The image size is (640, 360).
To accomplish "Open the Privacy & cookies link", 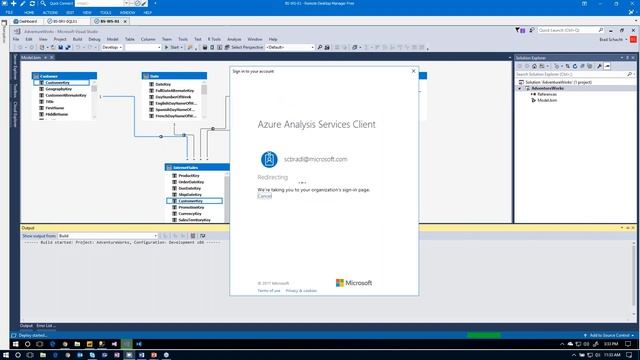I will pos(301,291).
